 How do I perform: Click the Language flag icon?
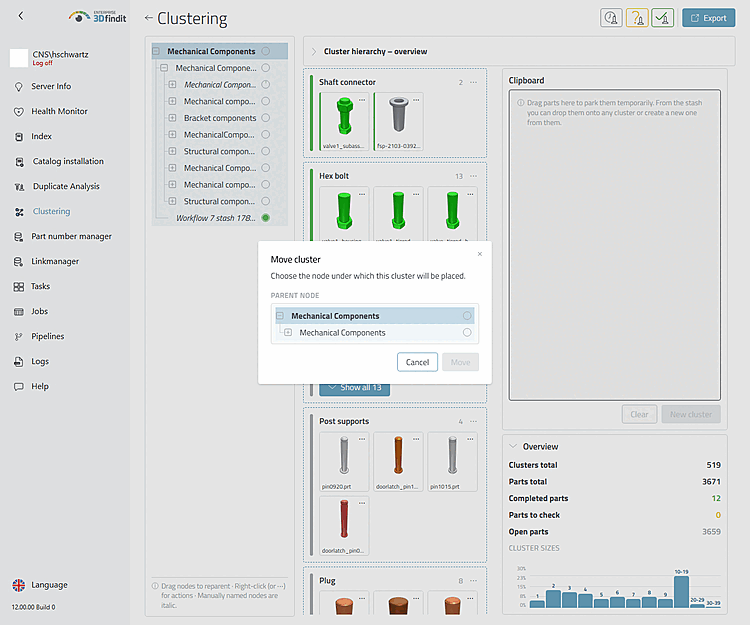click(19, 585)
